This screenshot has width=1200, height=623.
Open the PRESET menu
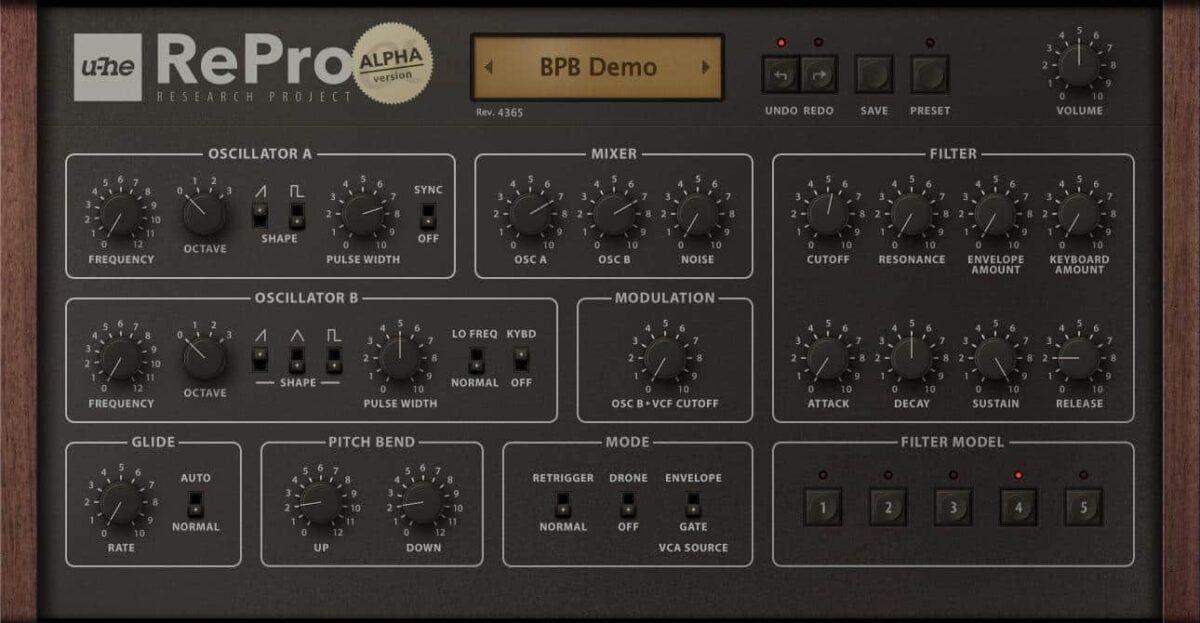coord(929,74)
